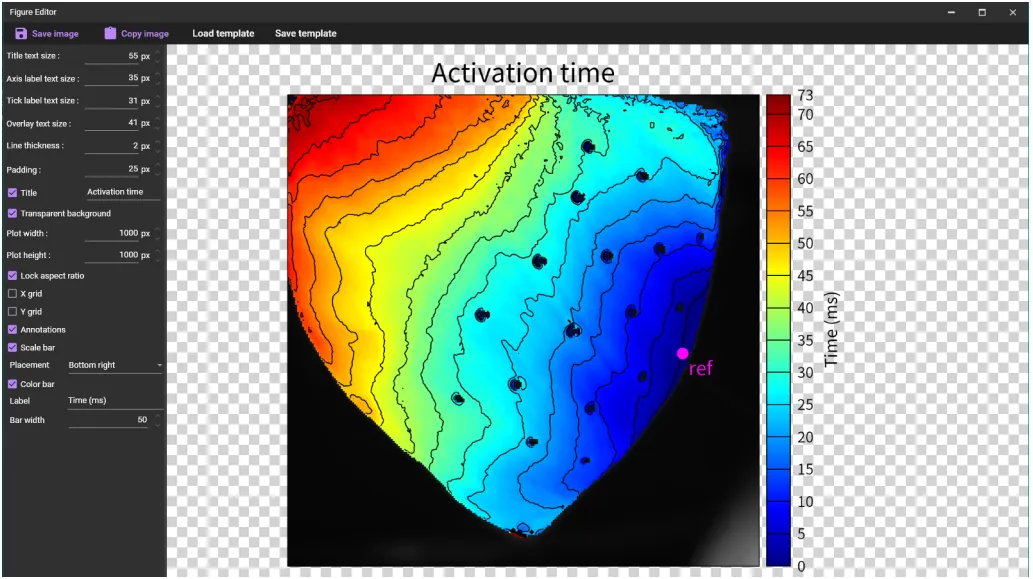Expand the scale bar Placement dropdown
This screenshot has height=579, width=1033.
pyautogui.click(x=113, y=366)
